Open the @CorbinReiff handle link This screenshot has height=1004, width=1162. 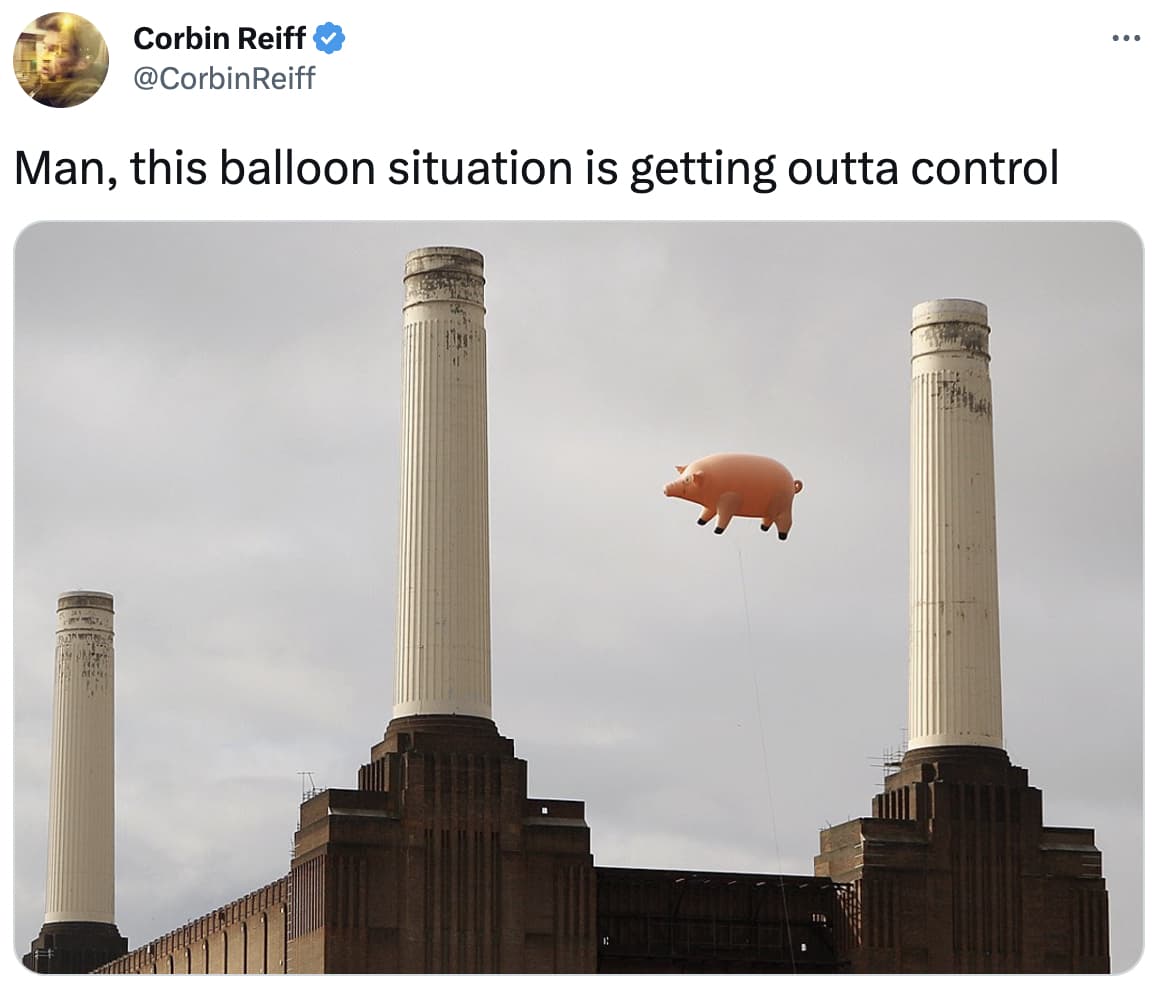click(224, 78)
